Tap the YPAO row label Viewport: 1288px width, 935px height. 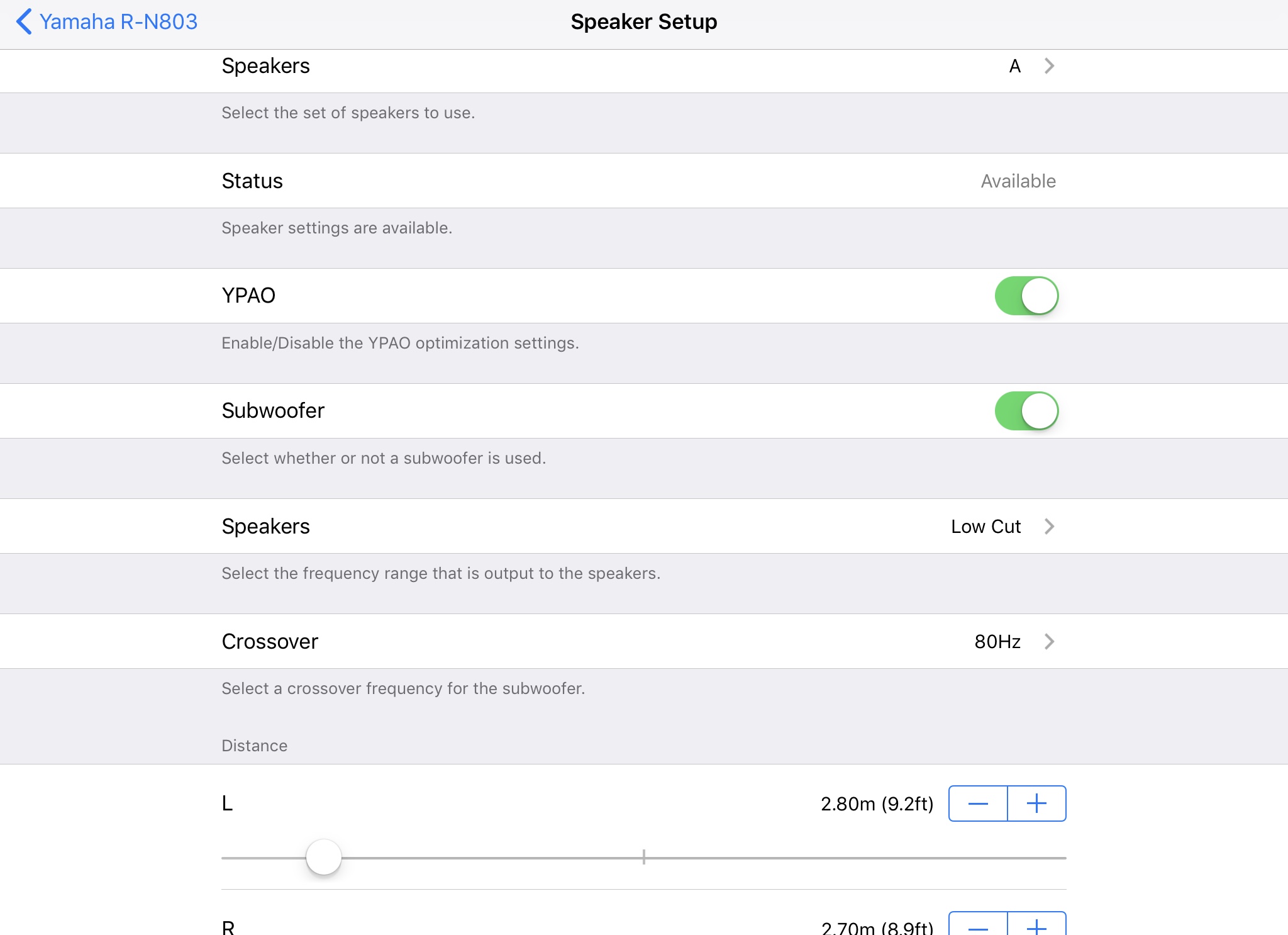click(x=248, y=296)
